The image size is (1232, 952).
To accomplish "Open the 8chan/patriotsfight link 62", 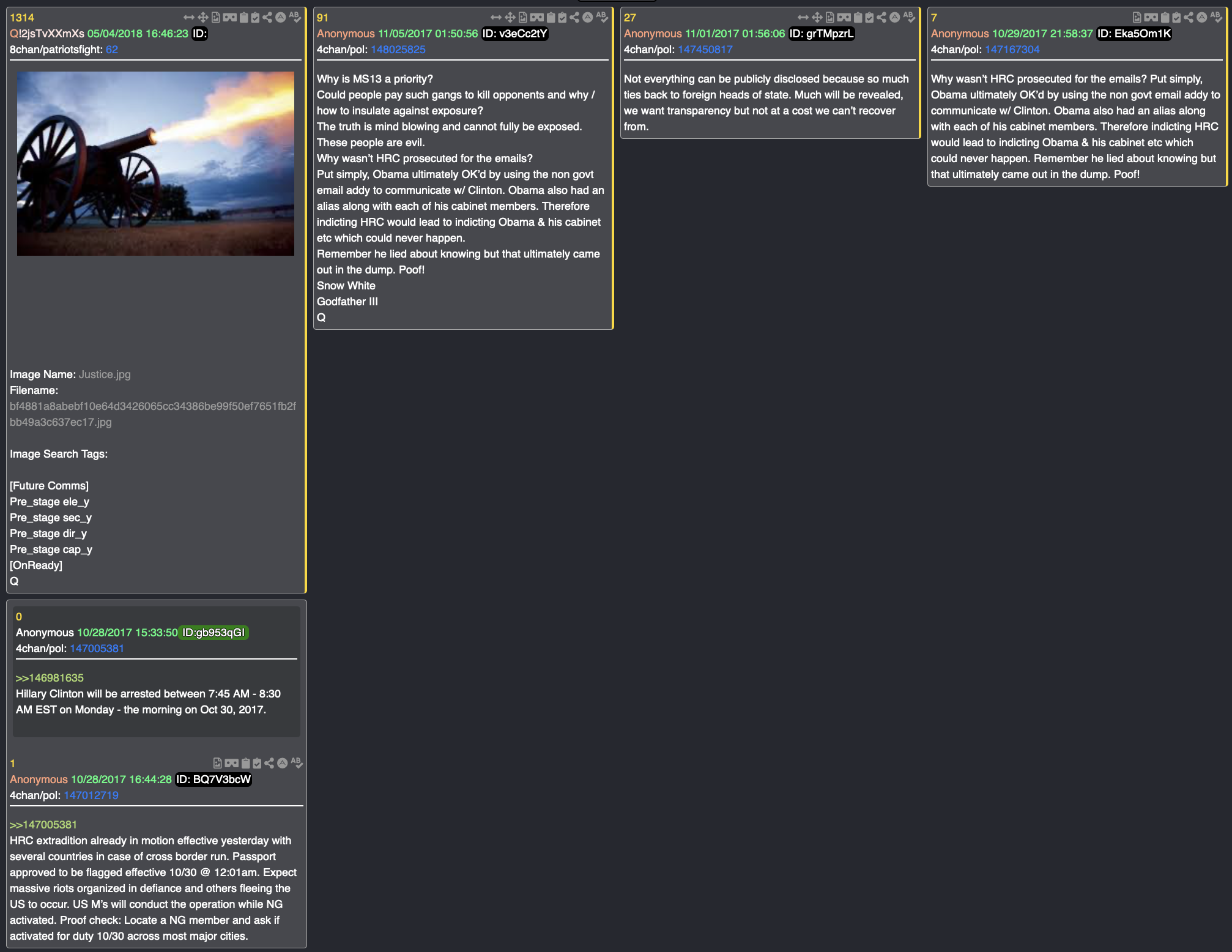I will (112, 50).
